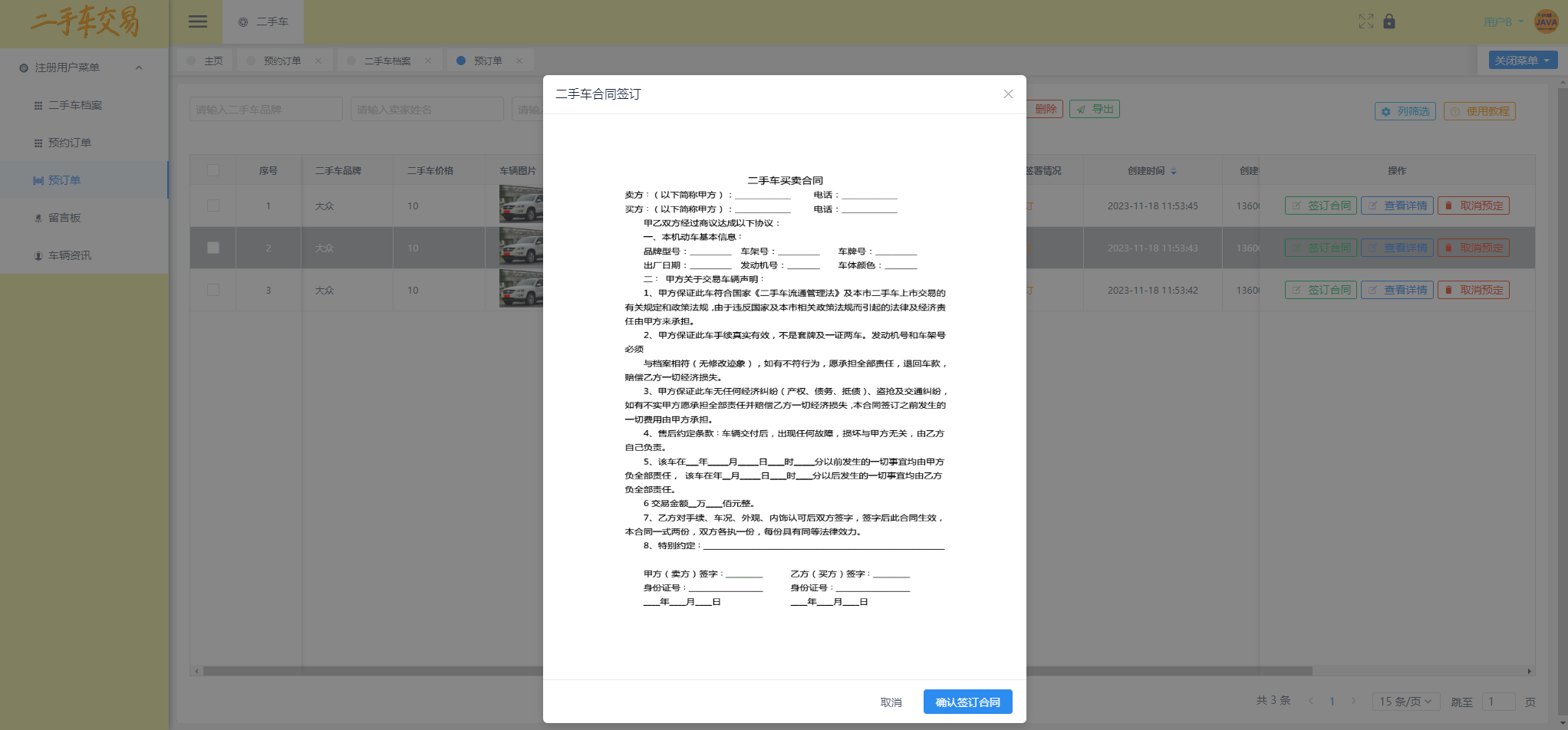Open the 二手车 top navigation item

[263, 21]
